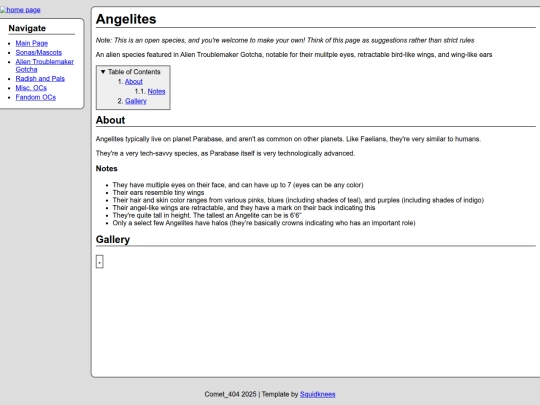Jump to About via contents list
The width and height of the screenshot is (540, 405).
coord(134,82)
